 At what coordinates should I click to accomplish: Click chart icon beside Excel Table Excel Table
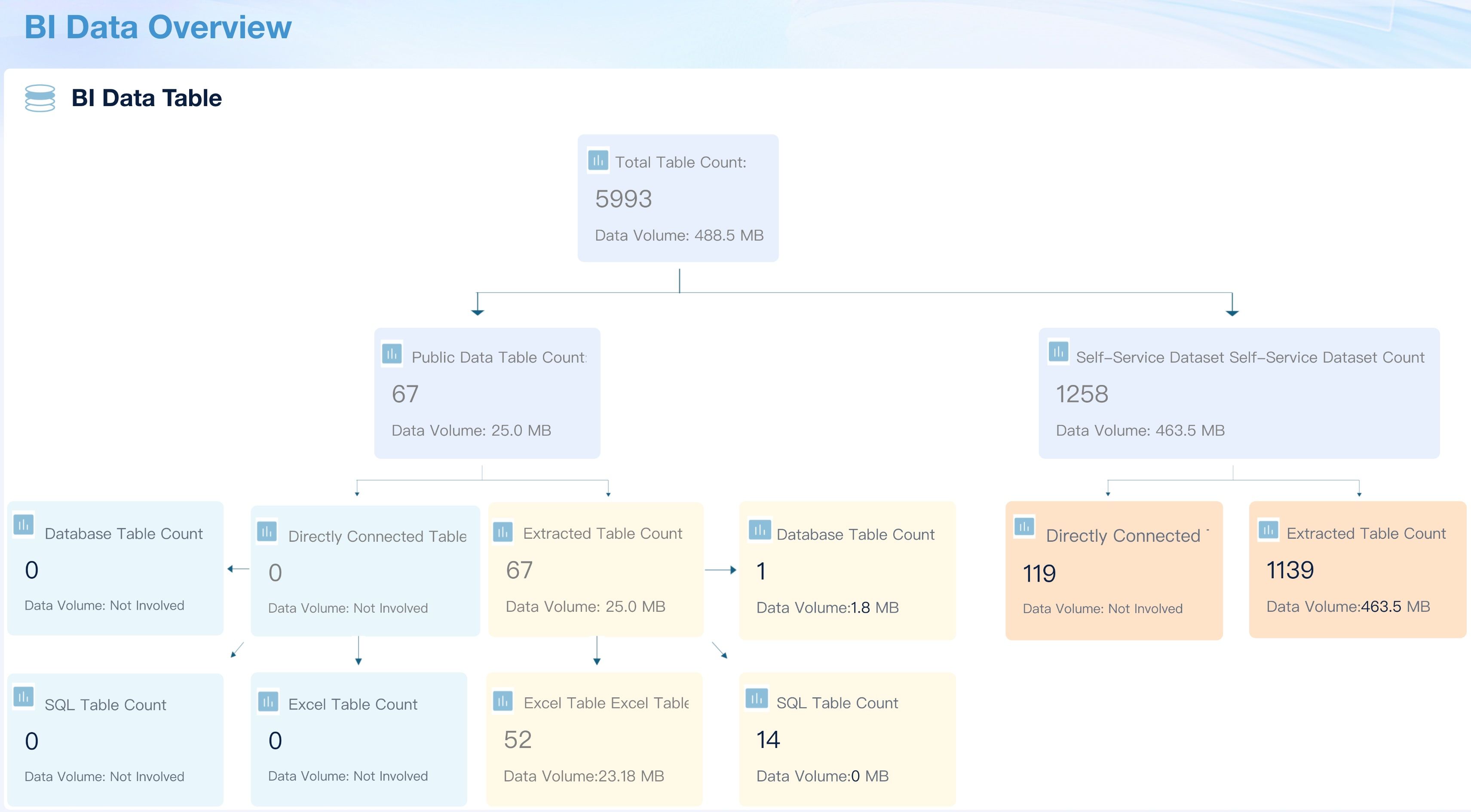(x=503, y=701)
